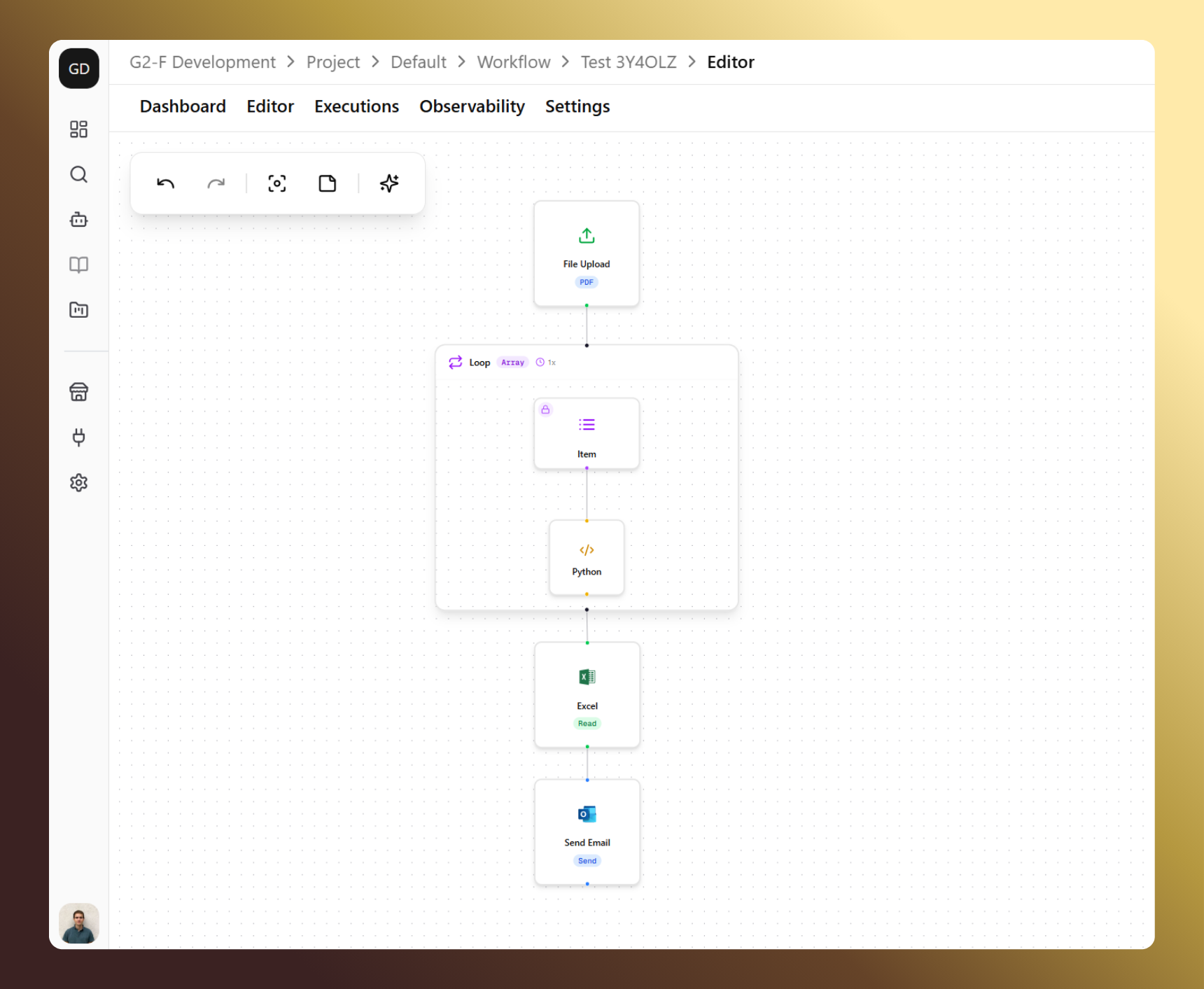Click the sticky note icon in toolbar
Screen dimensions: 1204x989
click(x=328, y=183)
